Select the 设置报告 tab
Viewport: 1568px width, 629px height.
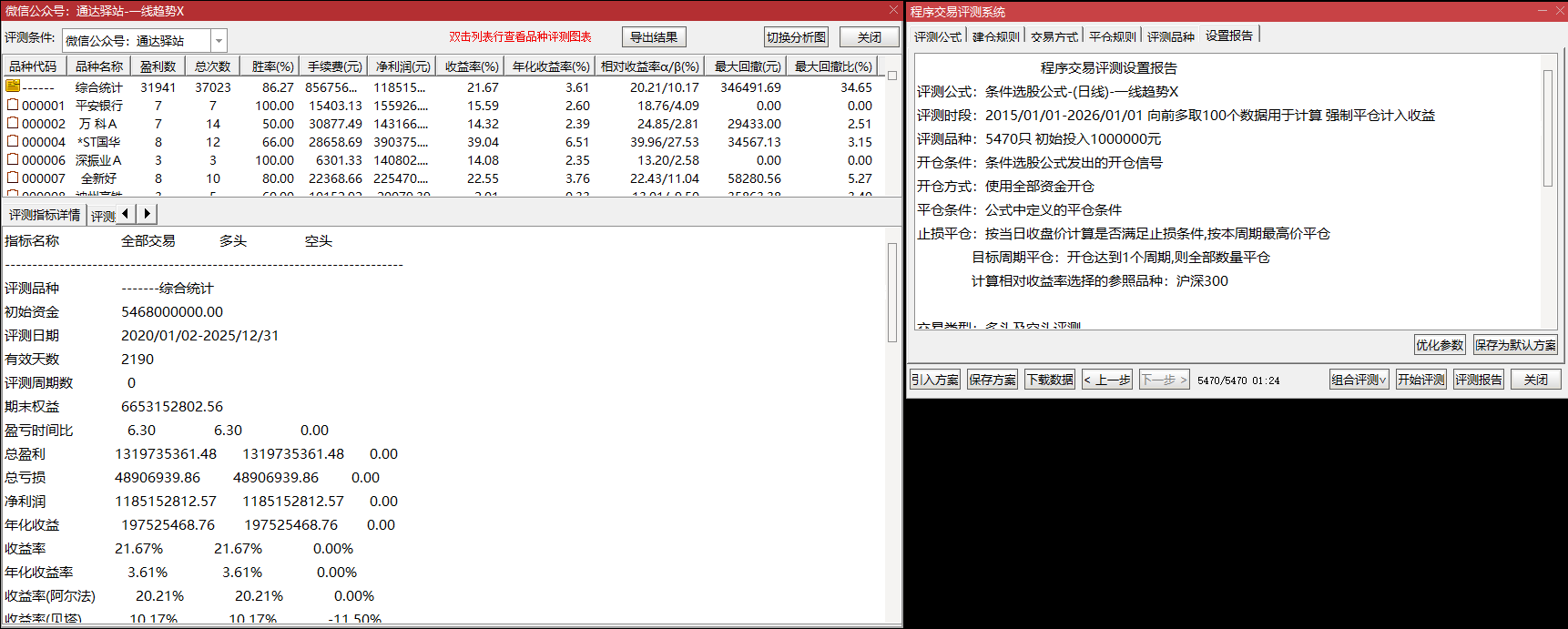(1229, 36)
